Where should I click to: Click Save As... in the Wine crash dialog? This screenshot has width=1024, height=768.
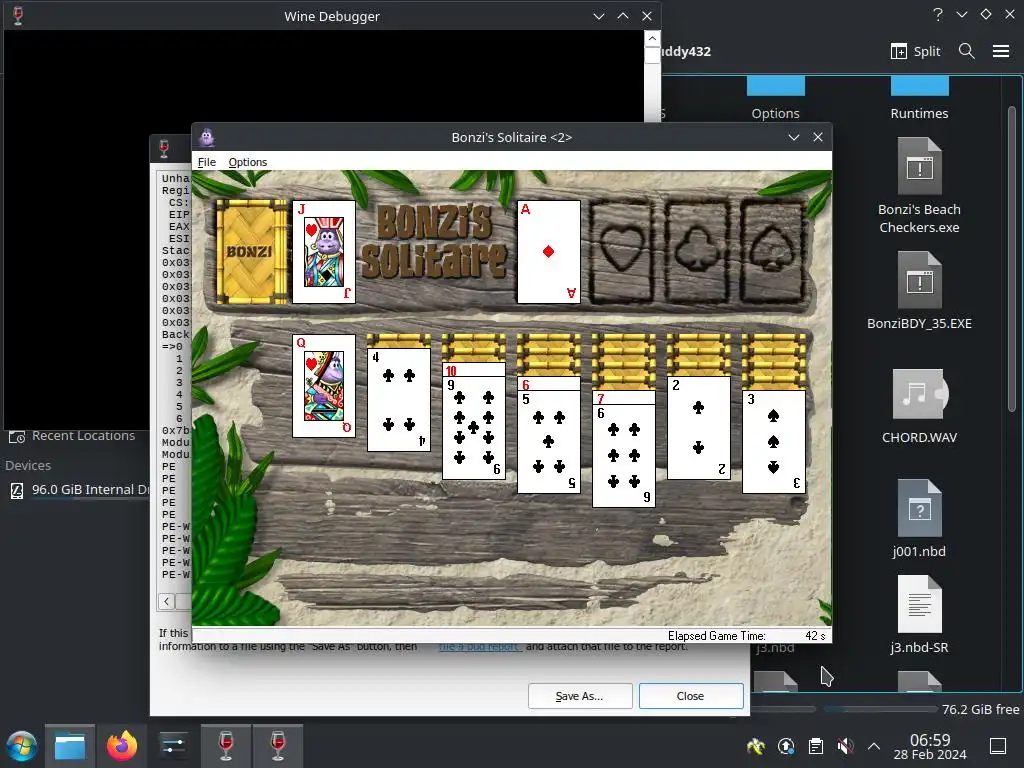tap(580, 696)
